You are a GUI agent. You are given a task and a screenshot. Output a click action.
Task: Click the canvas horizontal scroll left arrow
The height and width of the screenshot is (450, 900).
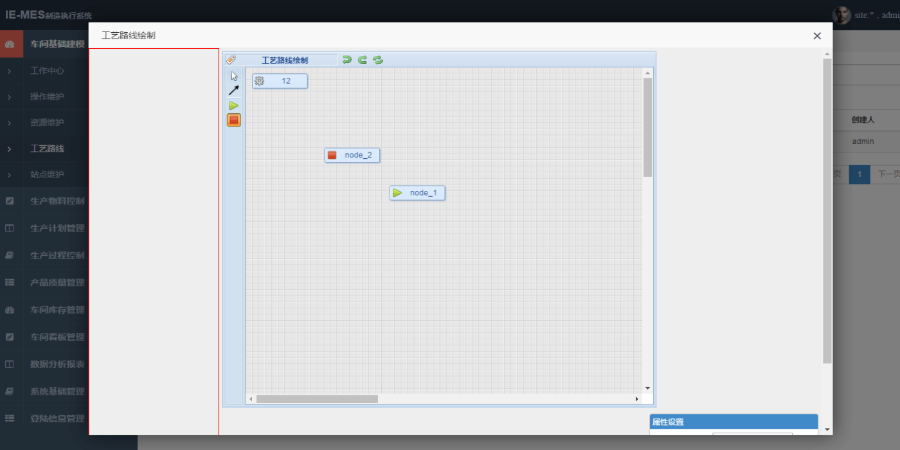(x=251, y=399)
